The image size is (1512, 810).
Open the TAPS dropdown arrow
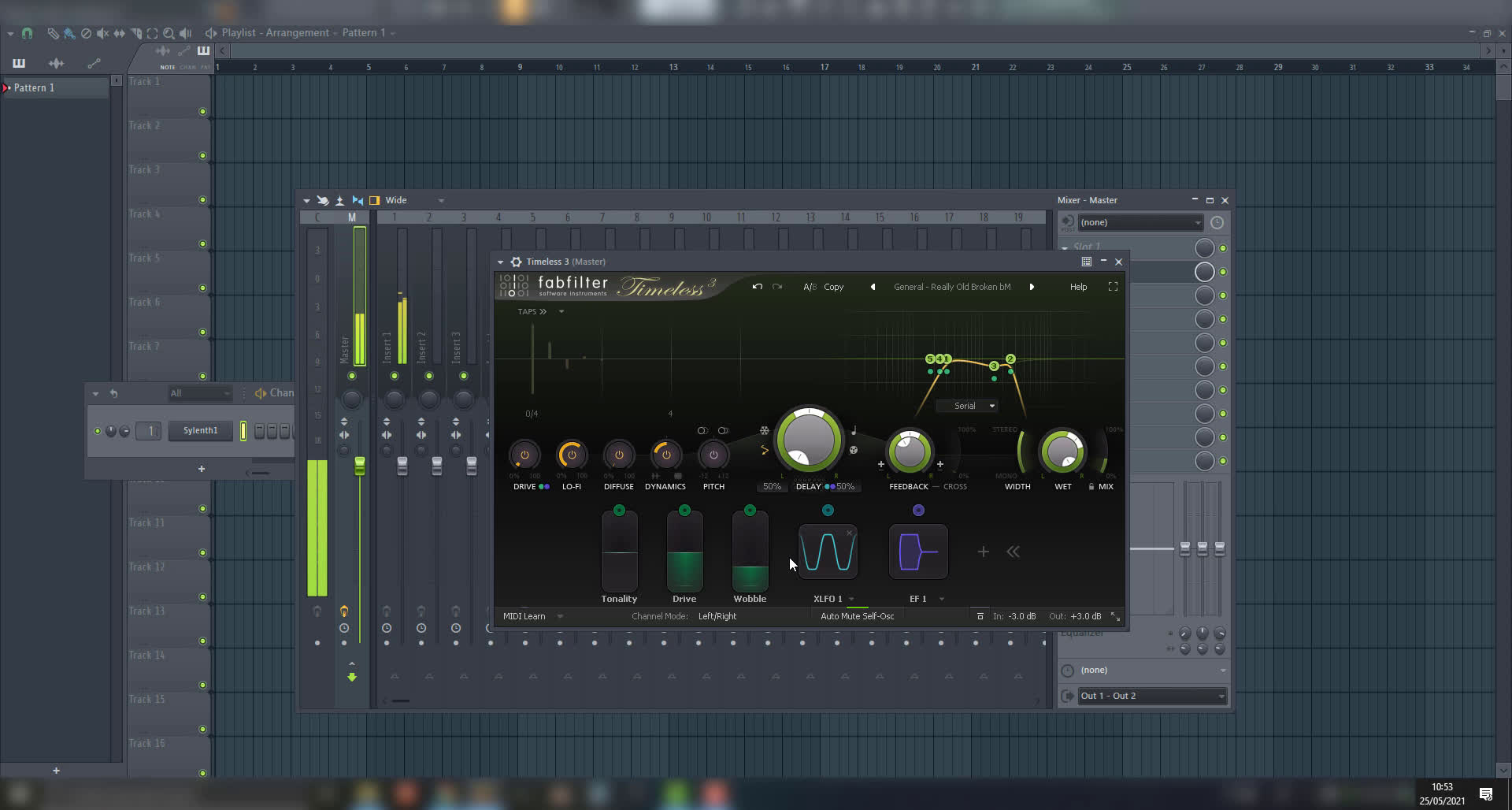(x=561, y=312)
